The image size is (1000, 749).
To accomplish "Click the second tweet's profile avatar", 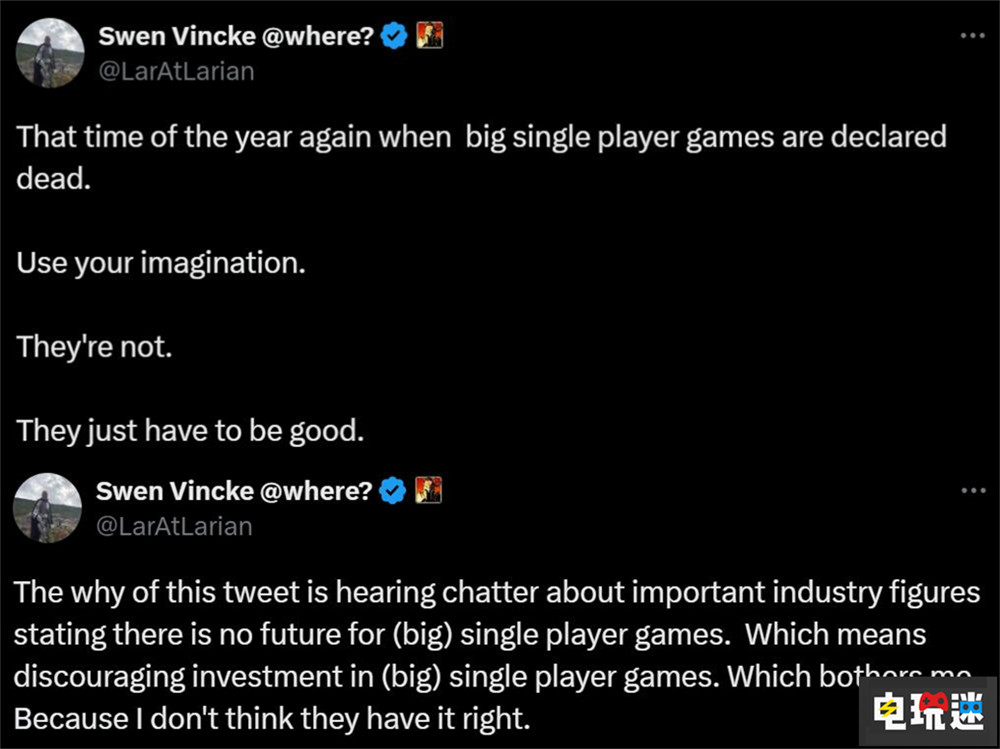I will (x=47, y=508).
